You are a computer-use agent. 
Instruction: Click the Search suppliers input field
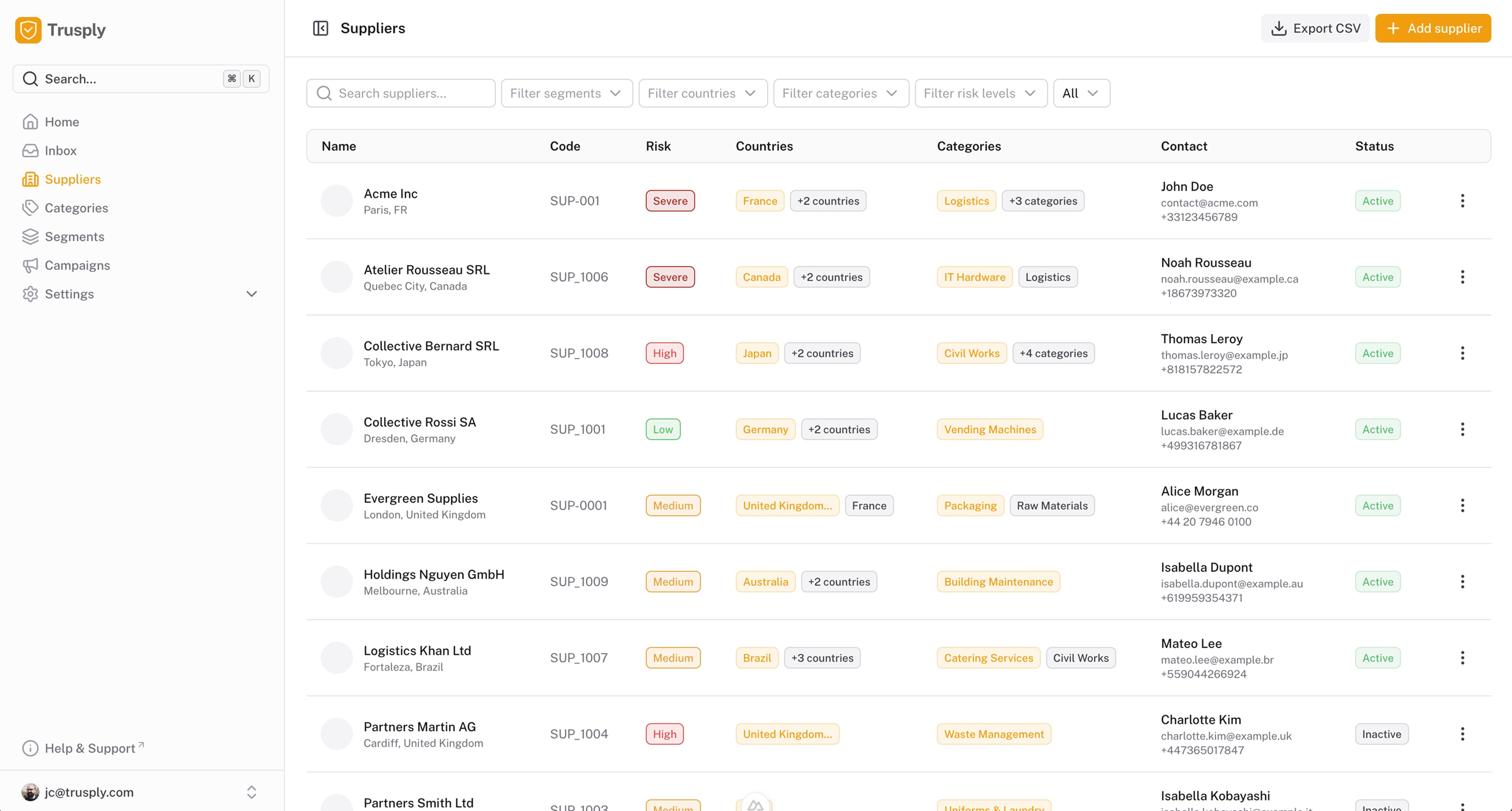click(x=401, y=93)
